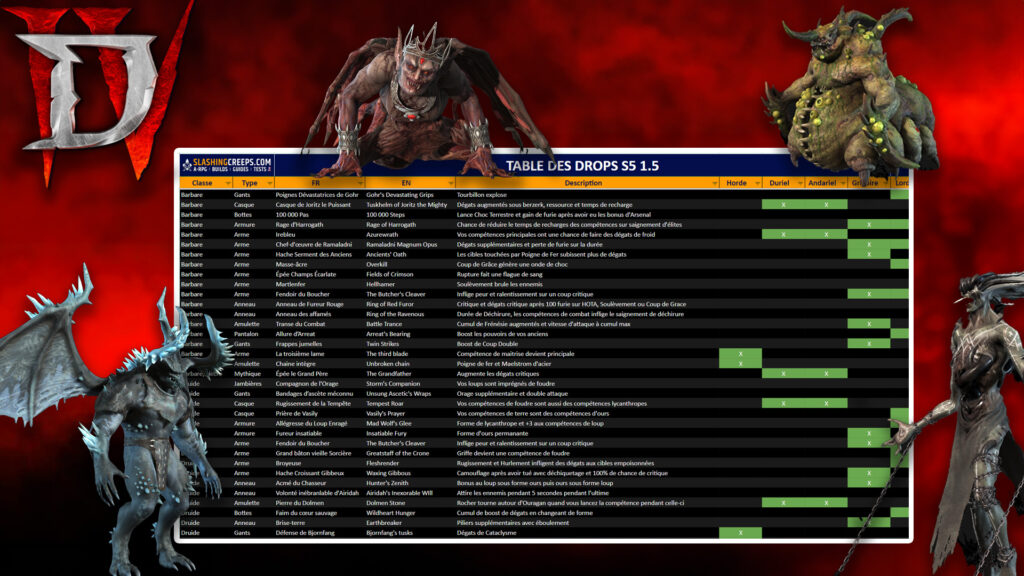Open the Type column filter dropdown
This screenshot has height=576, width=1024.
268,184
